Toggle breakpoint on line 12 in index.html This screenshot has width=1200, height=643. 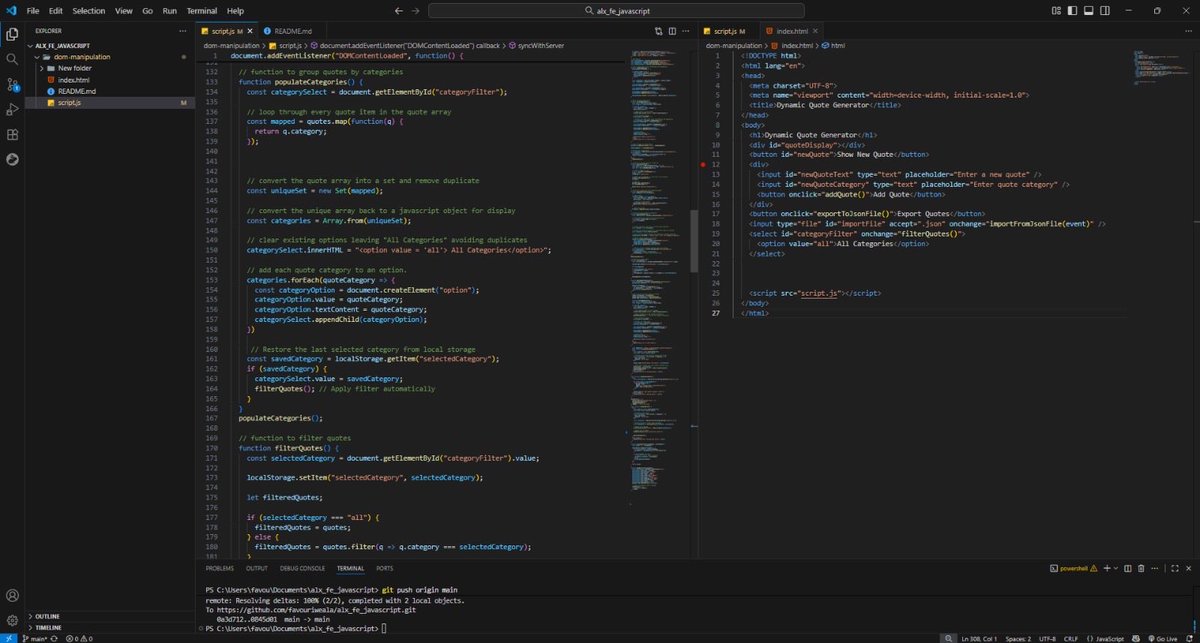tap(704, 163)
